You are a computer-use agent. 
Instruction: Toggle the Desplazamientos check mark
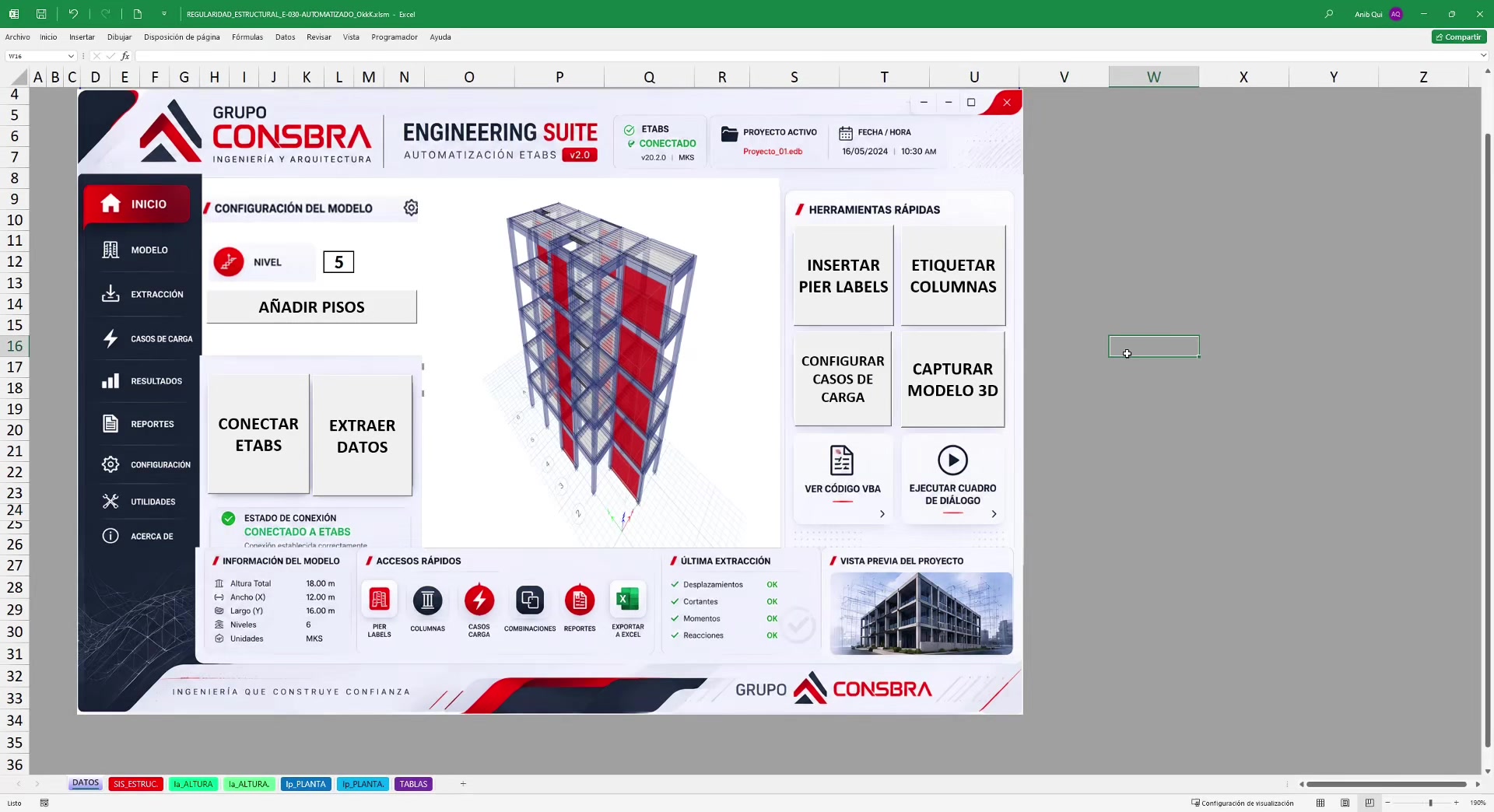675,584
